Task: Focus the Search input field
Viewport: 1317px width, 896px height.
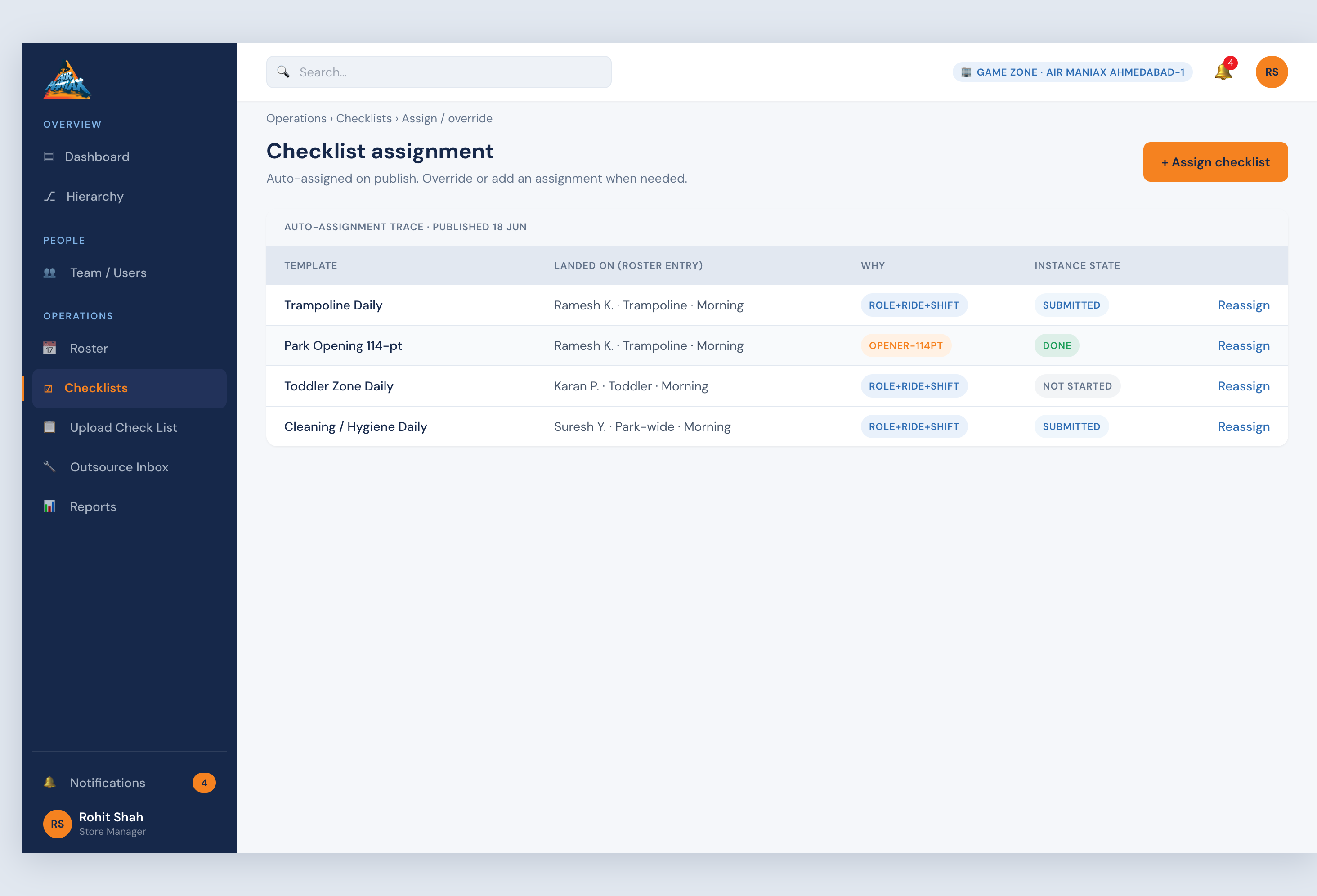Action: [x=439, y=72]
